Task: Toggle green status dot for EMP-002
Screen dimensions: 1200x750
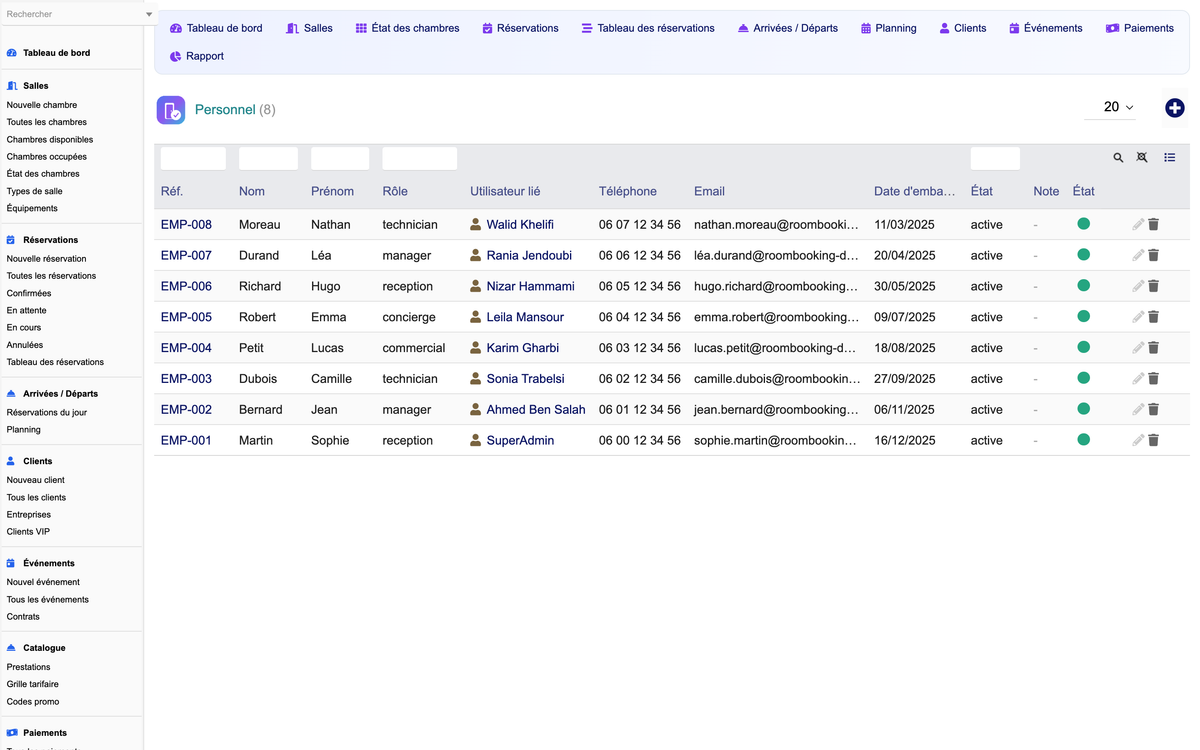Action: click(x=1083, y=409)
